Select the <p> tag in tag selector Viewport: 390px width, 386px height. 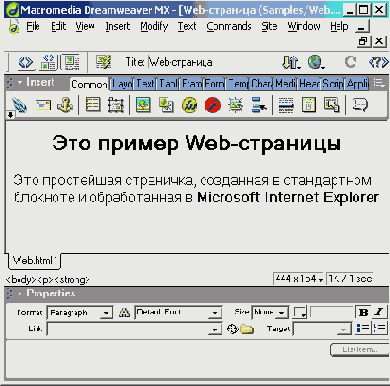point(46,279)
